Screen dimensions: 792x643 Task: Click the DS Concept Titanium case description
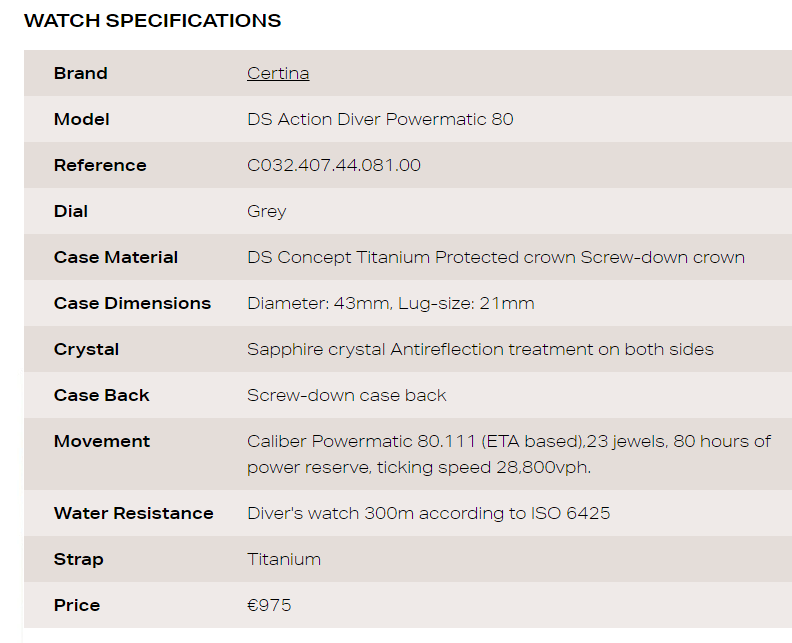[x=496, y=257]
